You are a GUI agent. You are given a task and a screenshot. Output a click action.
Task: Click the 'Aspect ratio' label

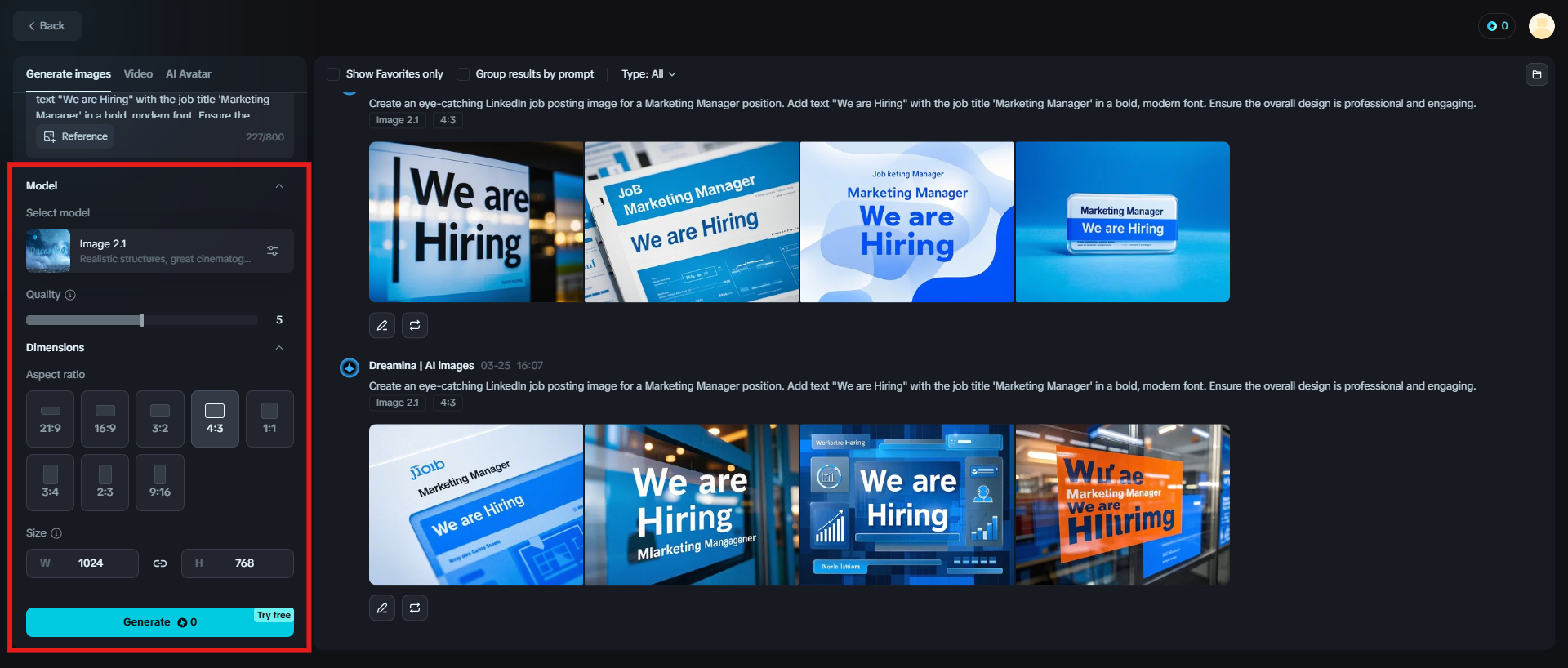pyautogui.click(x=56, y=375)
